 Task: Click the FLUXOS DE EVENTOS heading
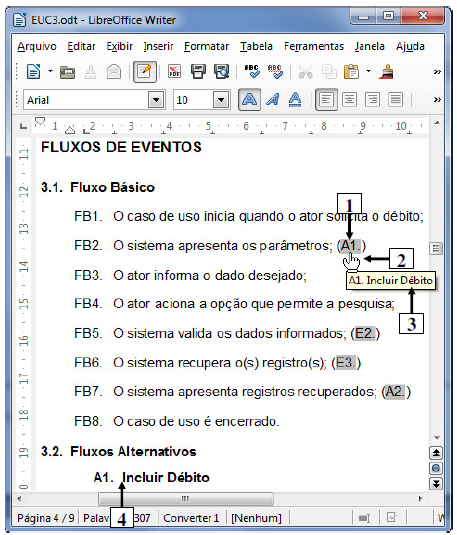coord(122,147)
